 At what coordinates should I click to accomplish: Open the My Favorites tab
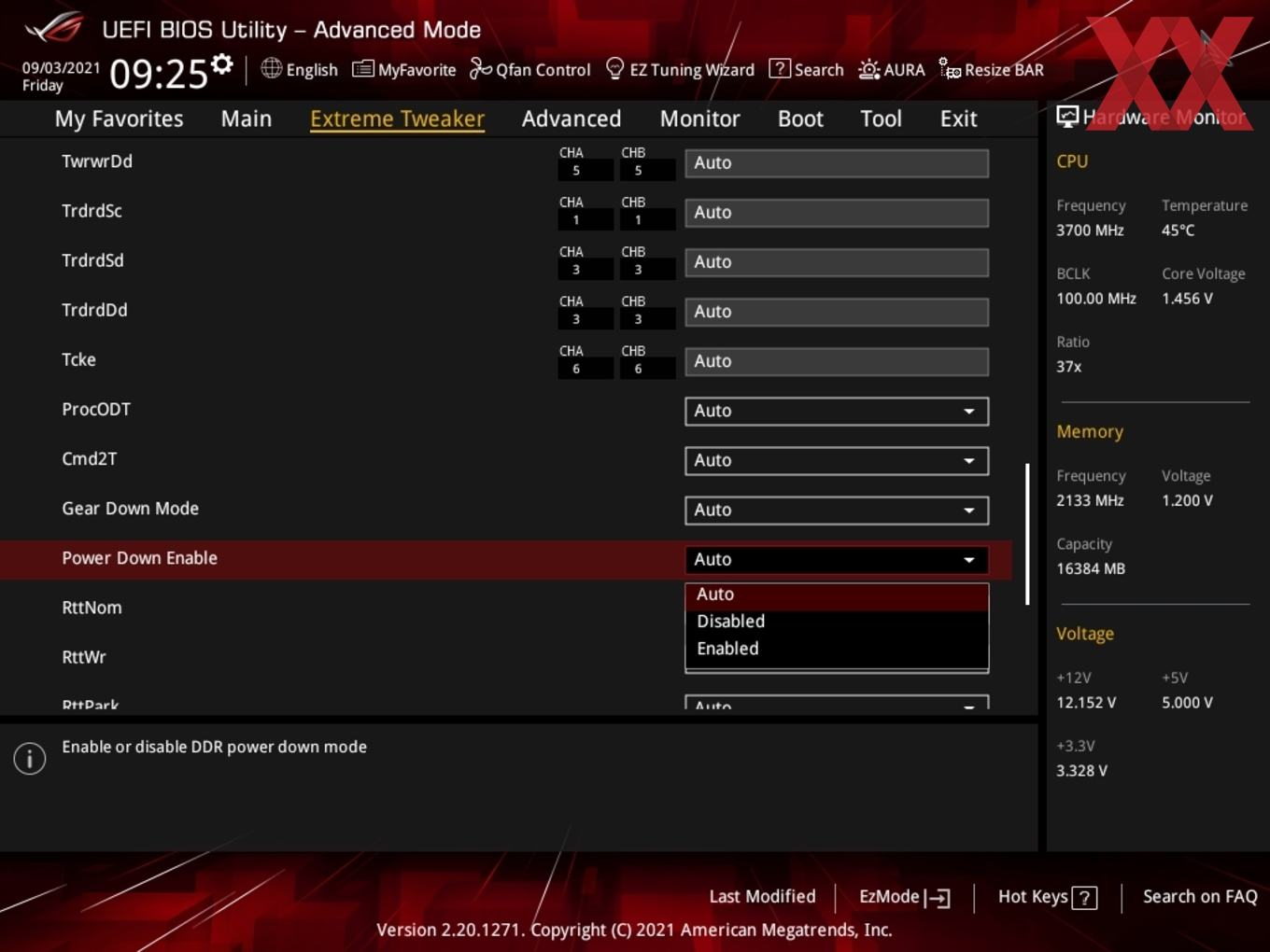click(x=119, y=119)
